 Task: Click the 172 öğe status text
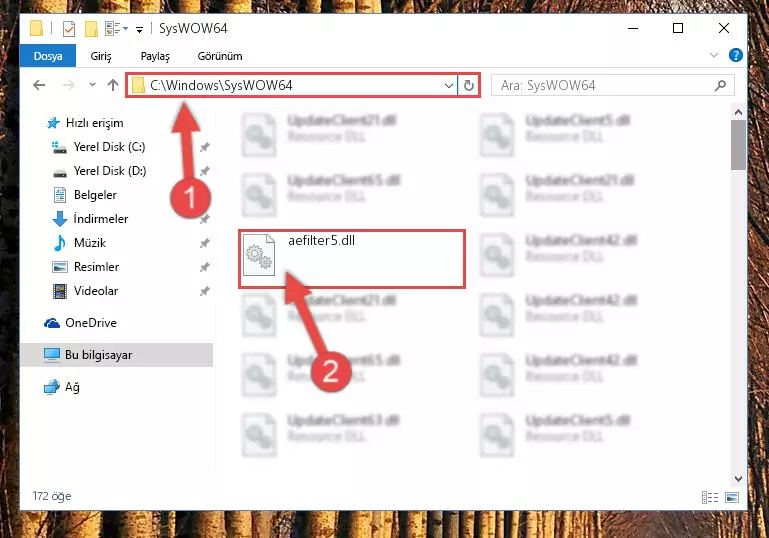click(x=52, y=496)
